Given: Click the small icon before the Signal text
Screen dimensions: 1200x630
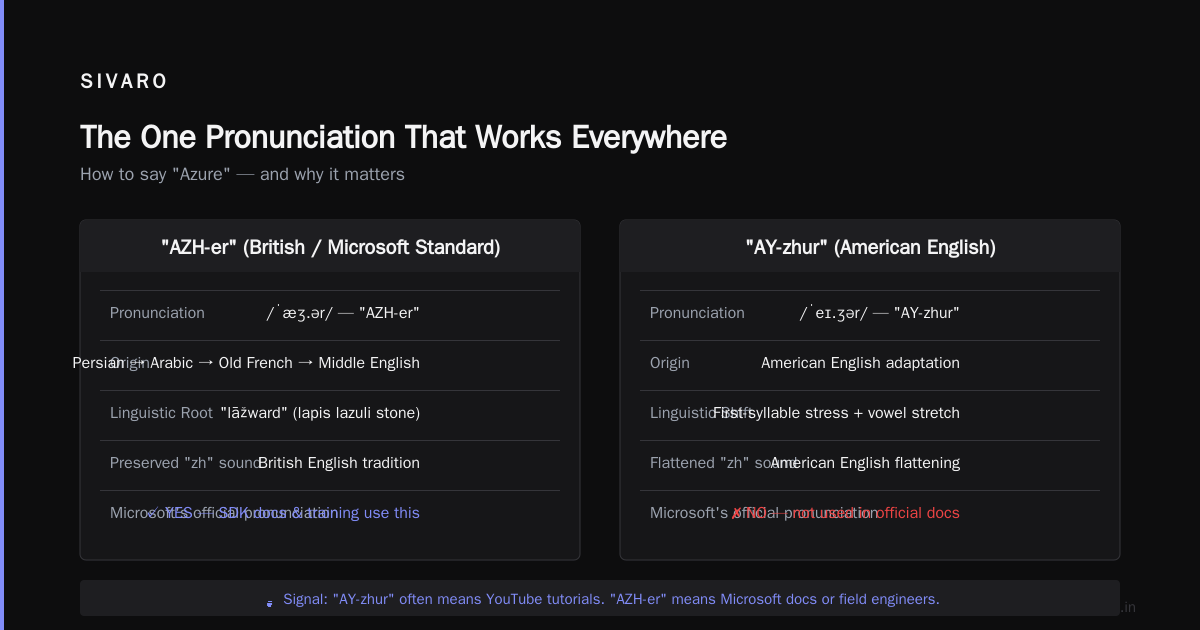Looking at the screenshot, I should 269,602.
